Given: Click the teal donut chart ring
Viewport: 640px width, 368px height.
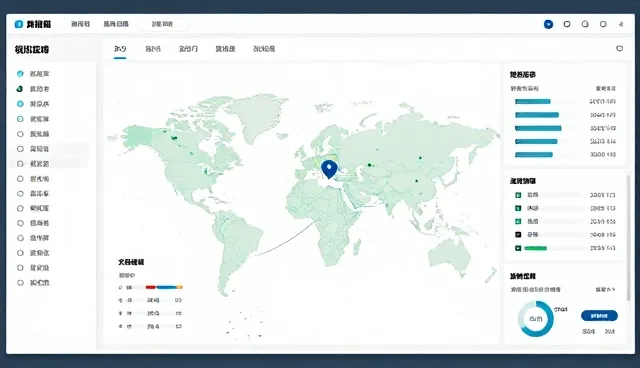Looking at the screenshot, I should pyautogui.click(x=536, y=319).
